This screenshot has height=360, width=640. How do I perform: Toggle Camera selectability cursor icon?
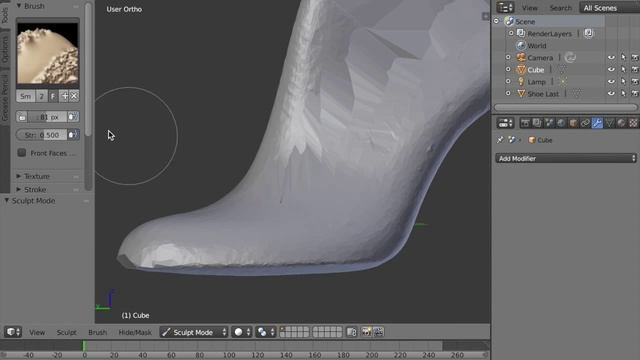coord(623,58)
